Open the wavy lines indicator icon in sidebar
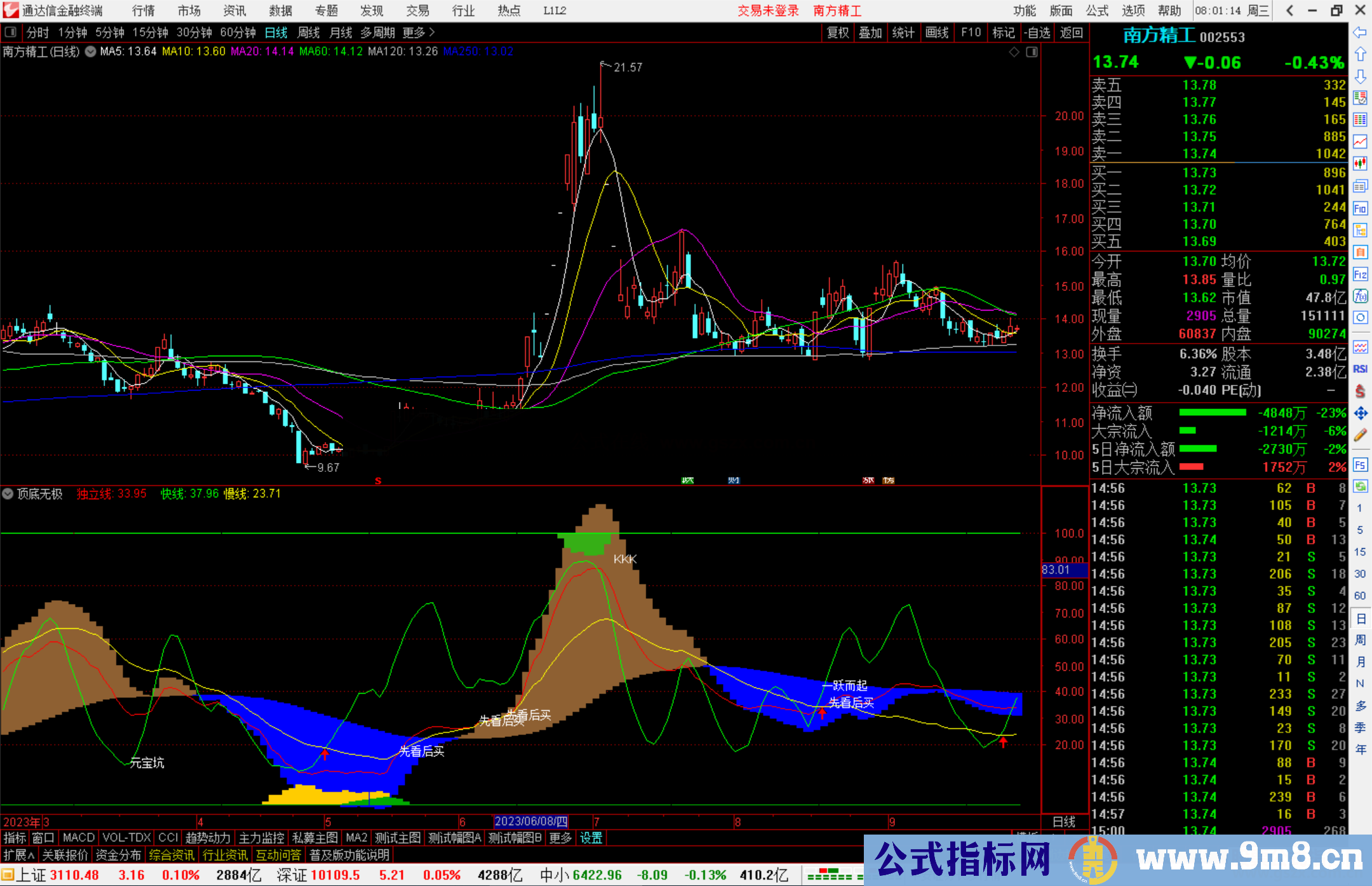This screenshot has width=1372, height=886. (1360, 347)
